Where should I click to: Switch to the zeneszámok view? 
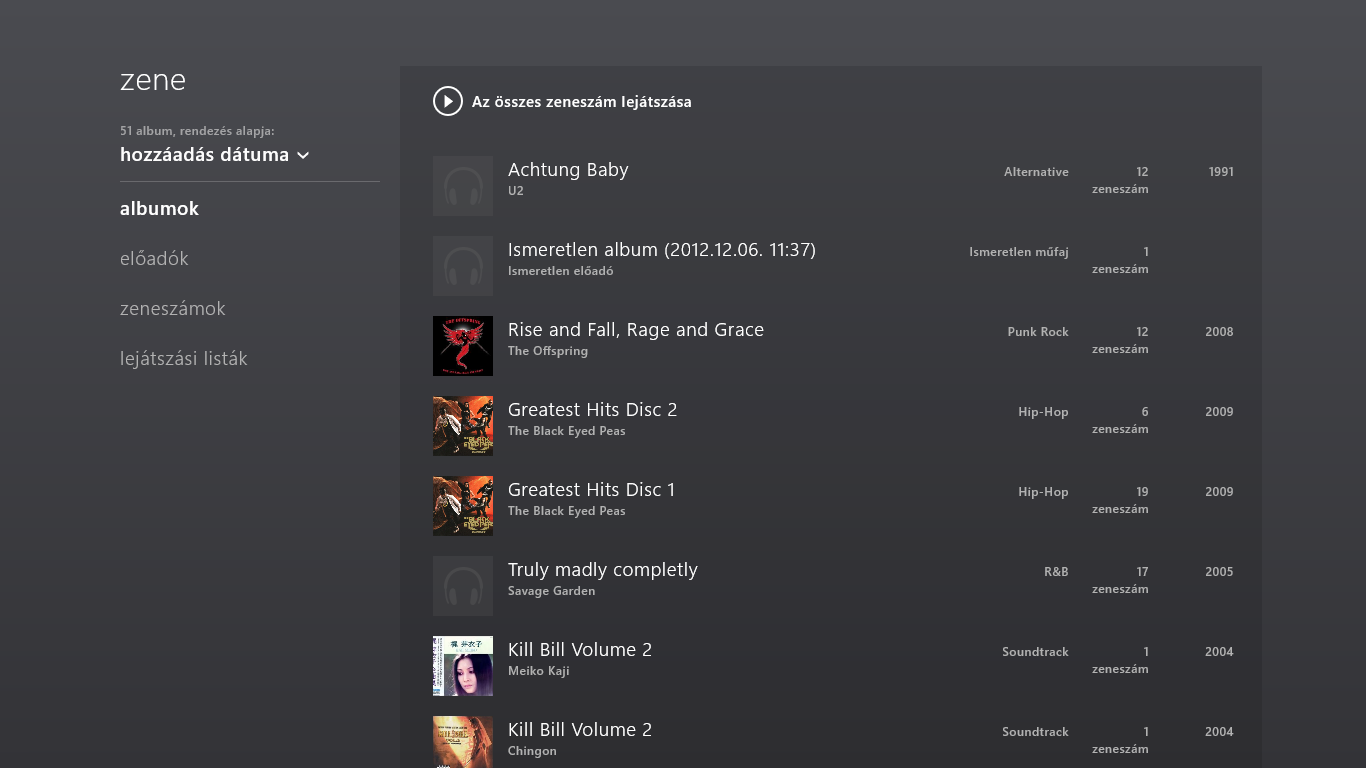pyautogui.click(x=172, y=309)
